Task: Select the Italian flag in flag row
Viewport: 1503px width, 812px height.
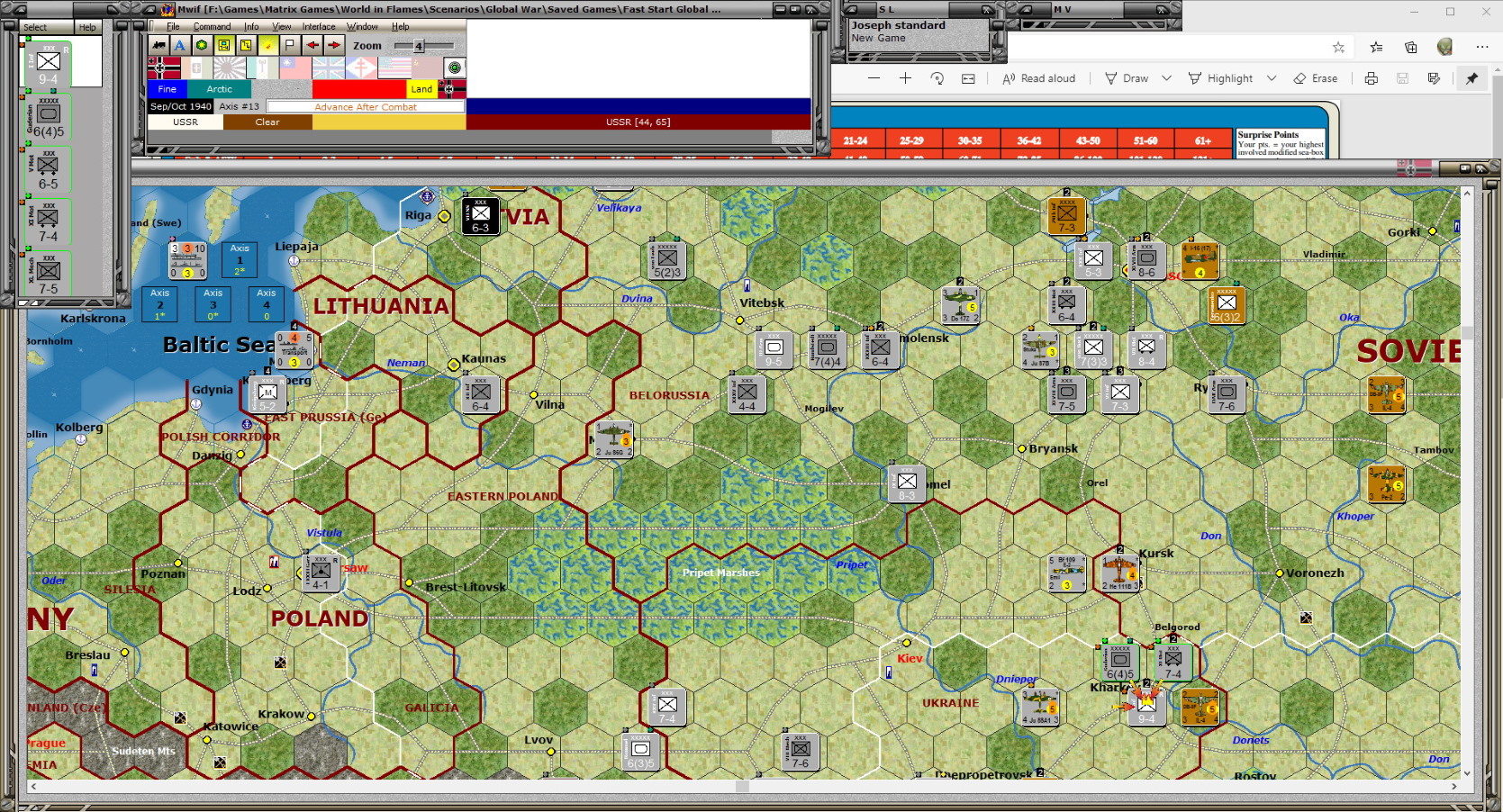Action: (x=197, y=68)
